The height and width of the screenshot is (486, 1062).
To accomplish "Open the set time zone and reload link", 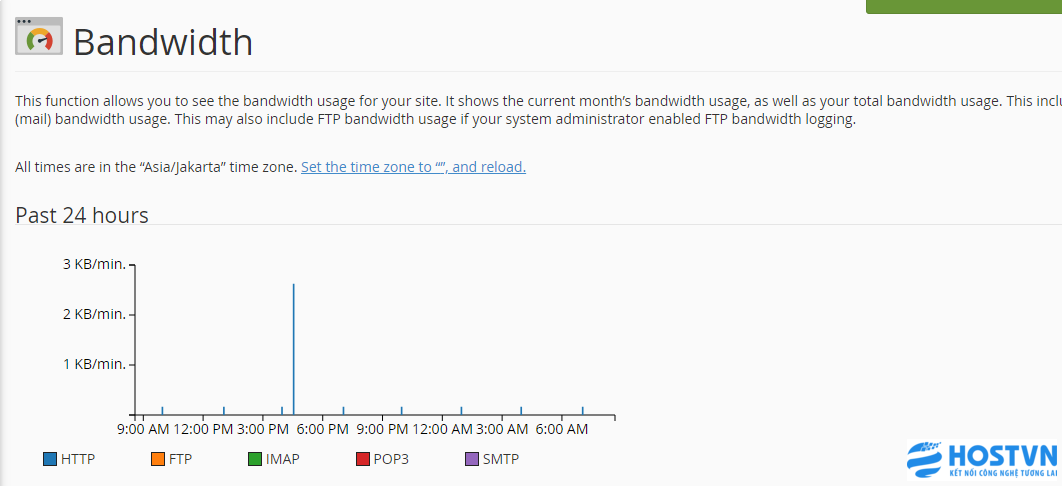I will pyautogui.click(x=413, y=167).
